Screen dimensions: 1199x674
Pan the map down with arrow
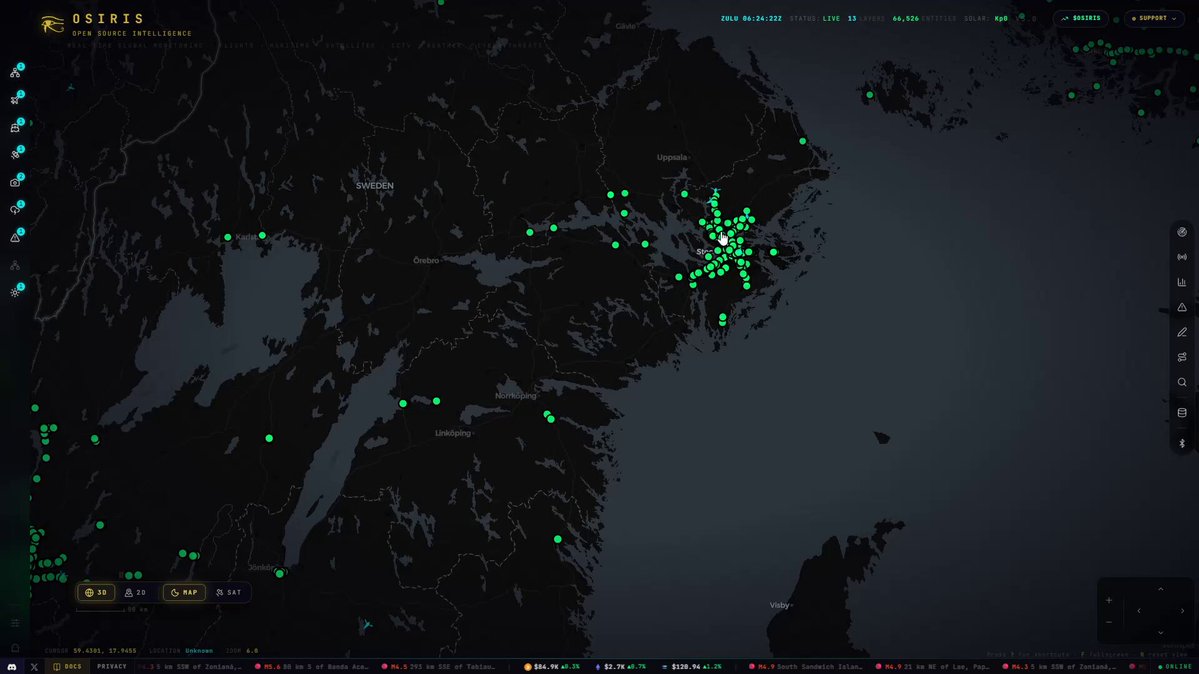pyautogui.click(x=1161, y=633)
